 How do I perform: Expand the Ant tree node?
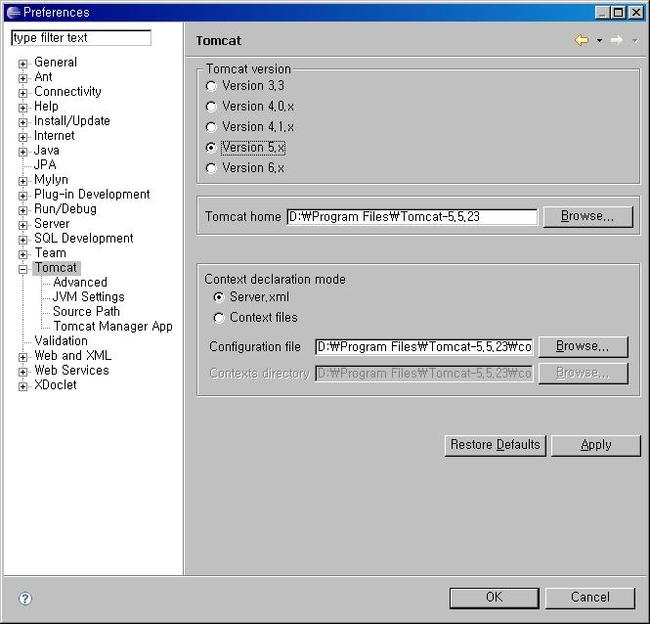pyautogui.click(x=23, y=78)
